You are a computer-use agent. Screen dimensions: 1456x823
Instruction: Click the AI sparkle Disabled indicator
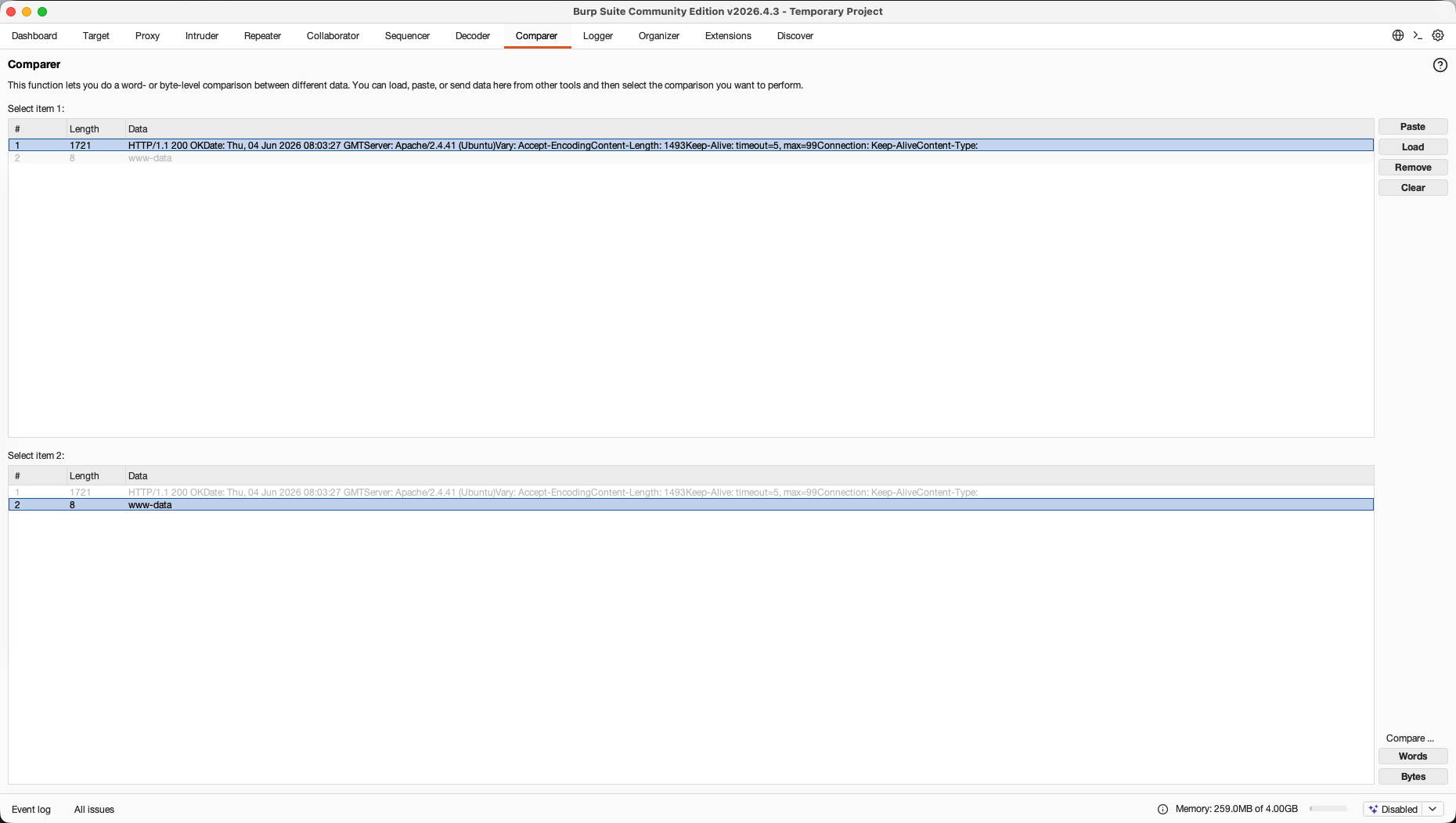point(1393,810)
